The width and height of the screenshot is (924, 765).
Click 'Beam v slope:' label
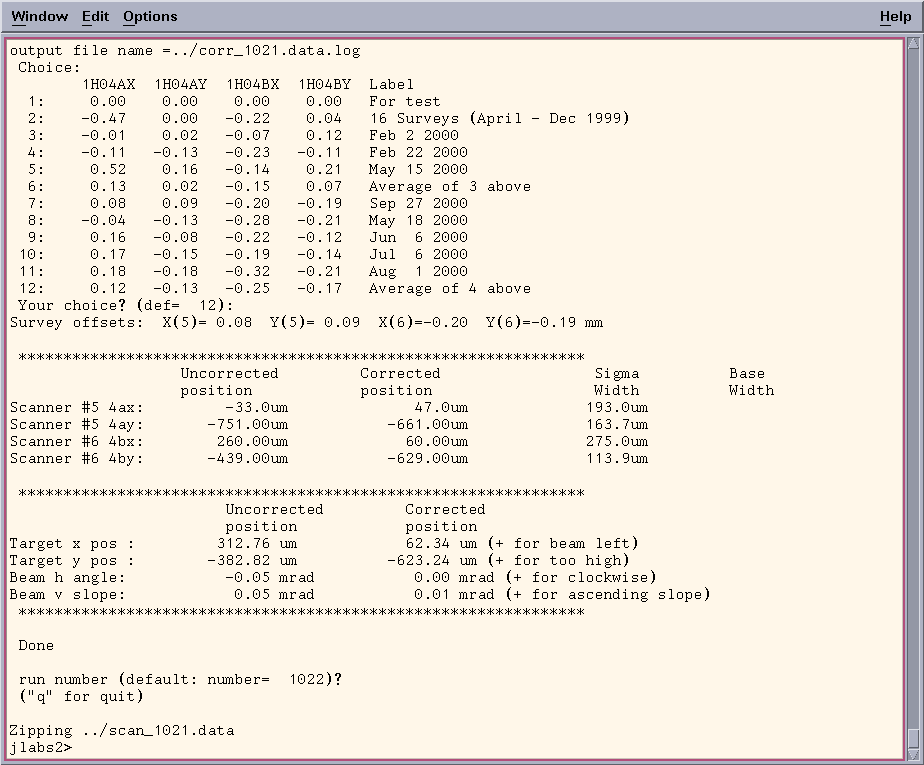coord(68,595)
